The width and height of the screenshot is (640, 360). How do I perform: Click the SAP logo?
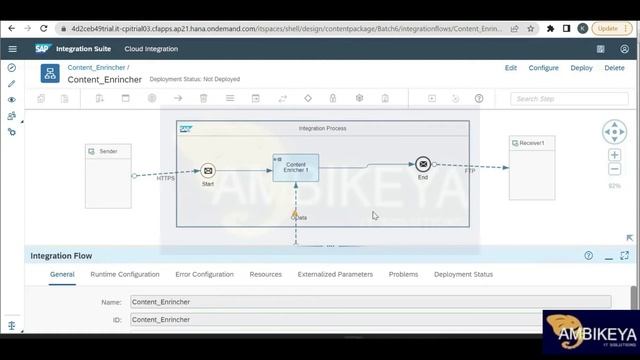tap(43, 49)
